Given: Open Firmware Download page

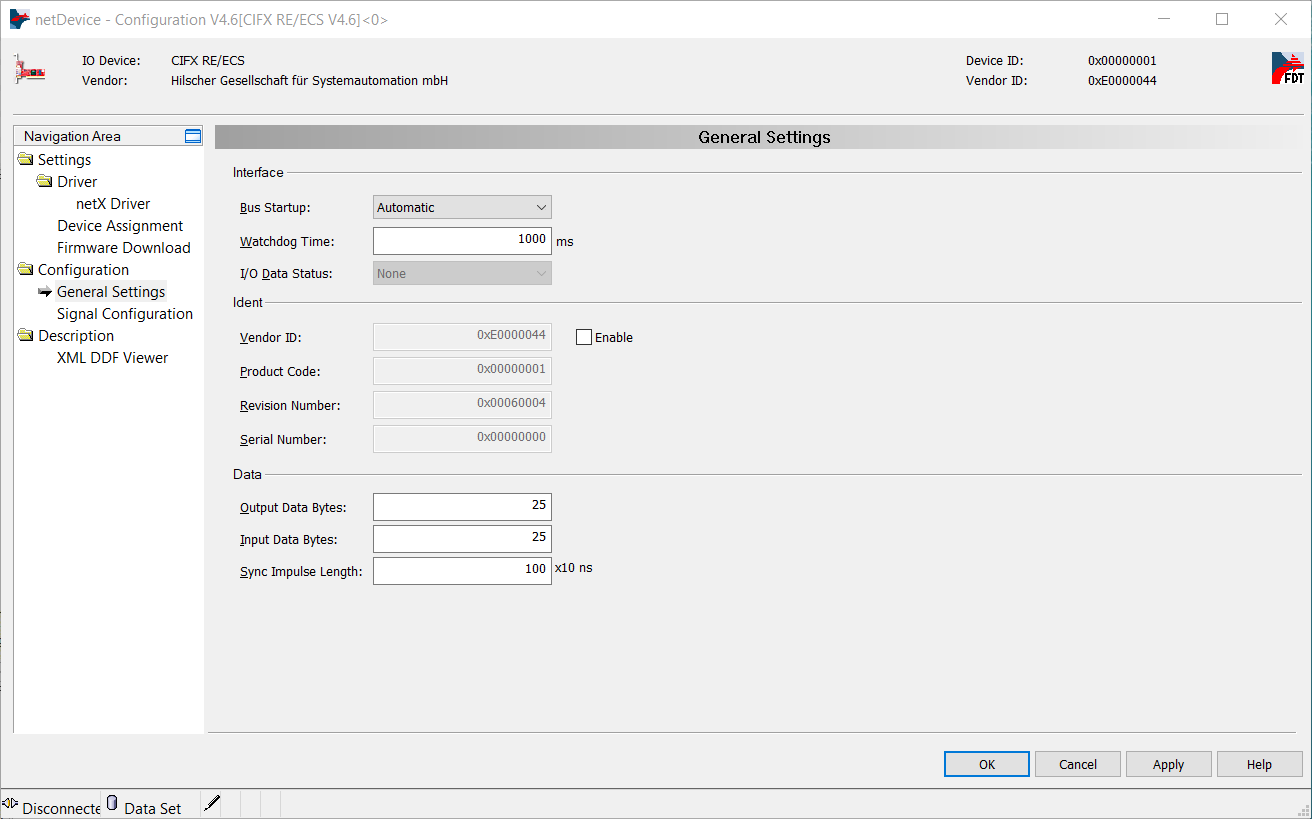Looking at the screenshot, I should coord(123,248).
